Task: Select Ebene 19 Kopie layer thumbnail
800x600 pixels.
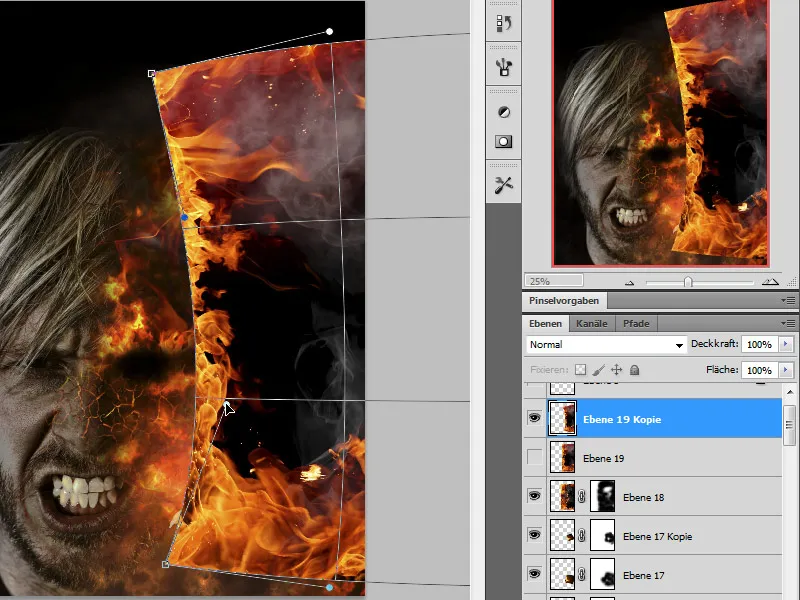Action: [562, 418]
